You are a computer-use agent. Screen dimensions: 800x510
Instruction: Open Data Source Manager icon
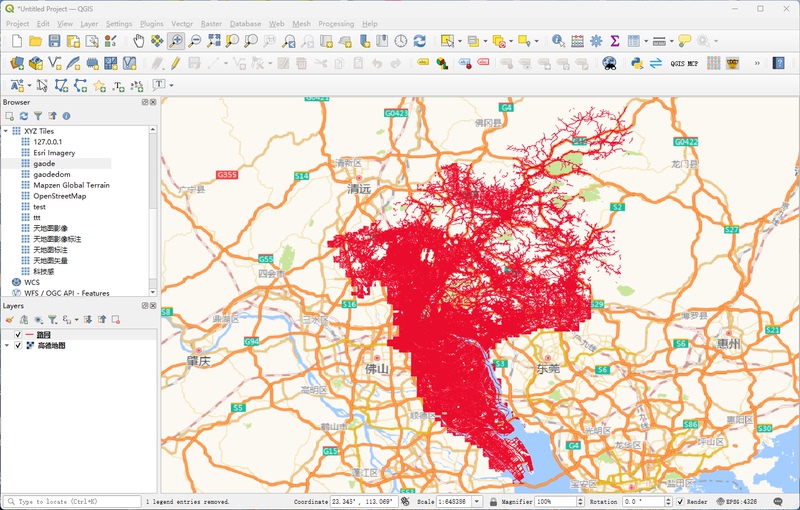click(17, 63)
